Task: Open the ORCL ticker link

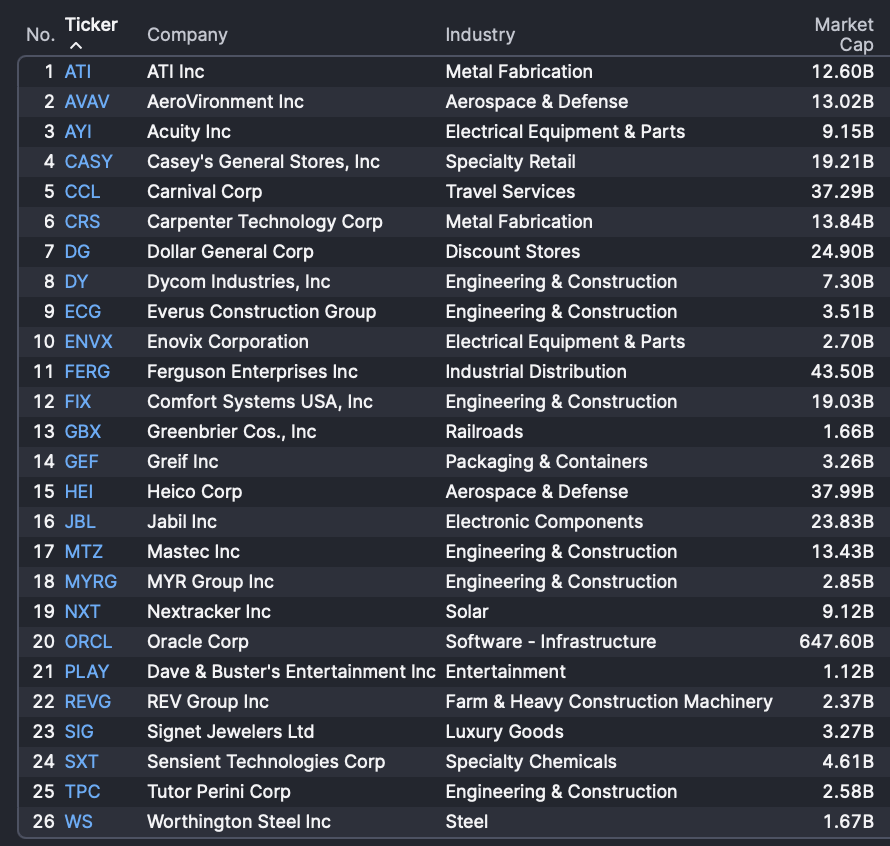Action: (89, 642)
